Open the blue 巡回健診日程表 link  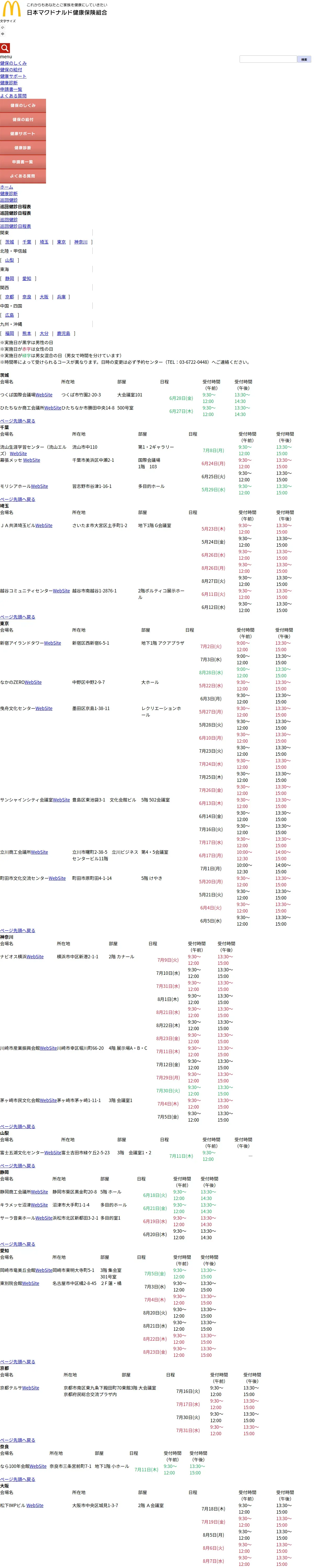[x=15, y=226]
